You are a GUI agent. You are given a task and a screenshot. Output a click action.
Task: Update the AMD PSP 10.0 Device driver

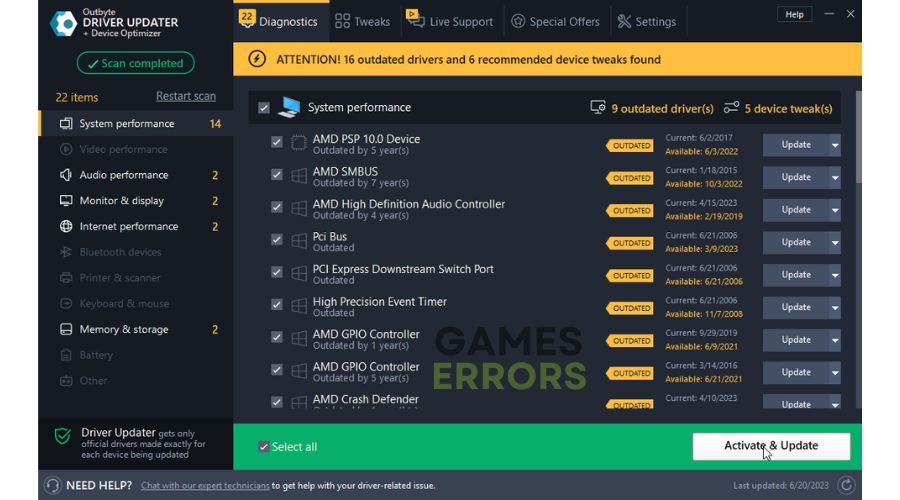click(x=796, y=145)
